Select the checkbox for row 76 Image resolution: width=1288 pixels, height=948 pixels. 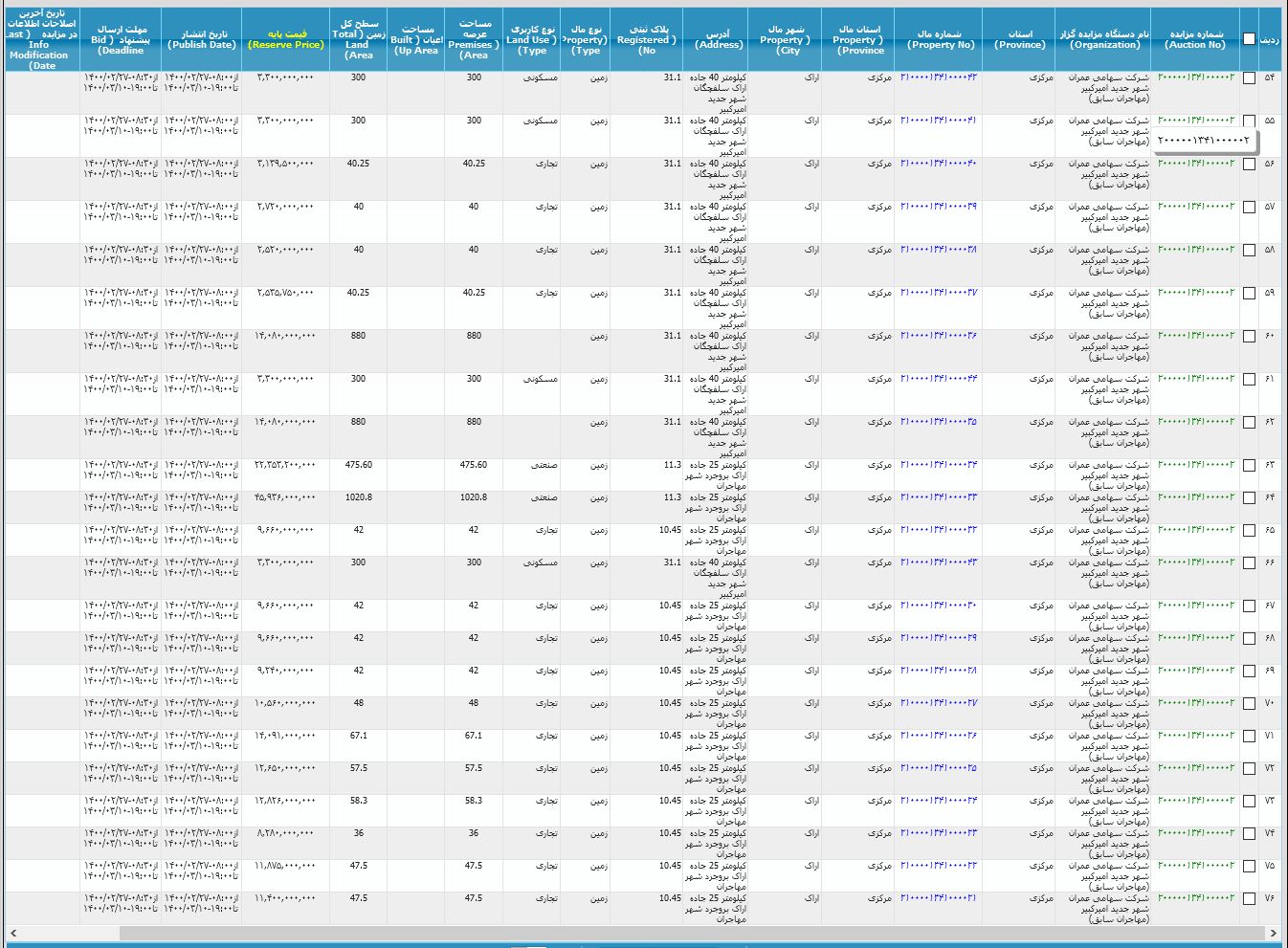[x=1249, y=899]
